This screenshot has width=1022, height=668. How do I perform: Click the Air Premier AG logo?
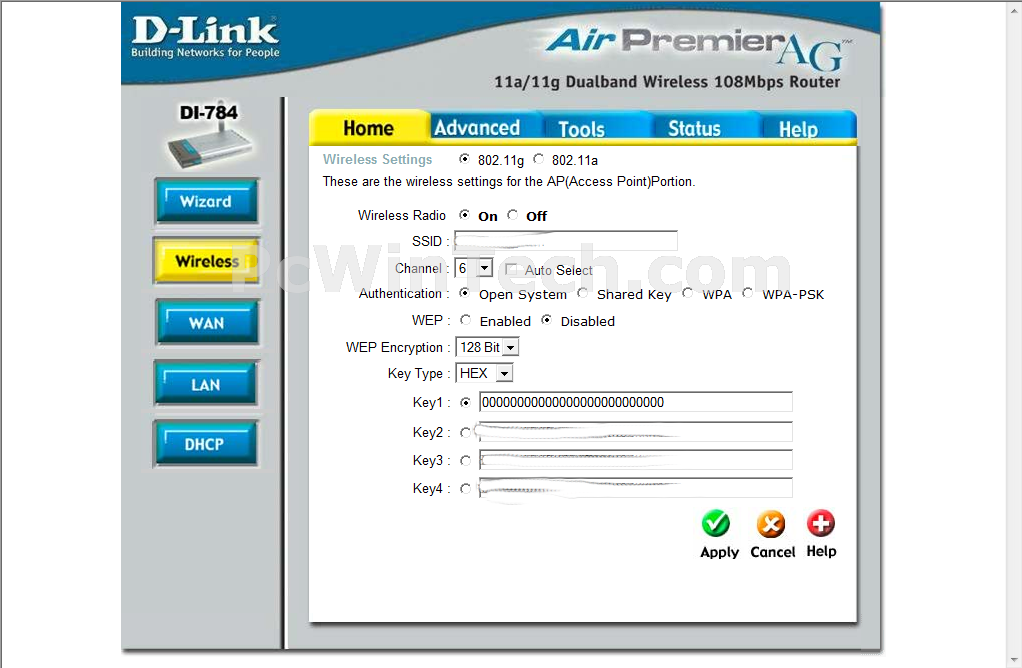tap(697, 48)
